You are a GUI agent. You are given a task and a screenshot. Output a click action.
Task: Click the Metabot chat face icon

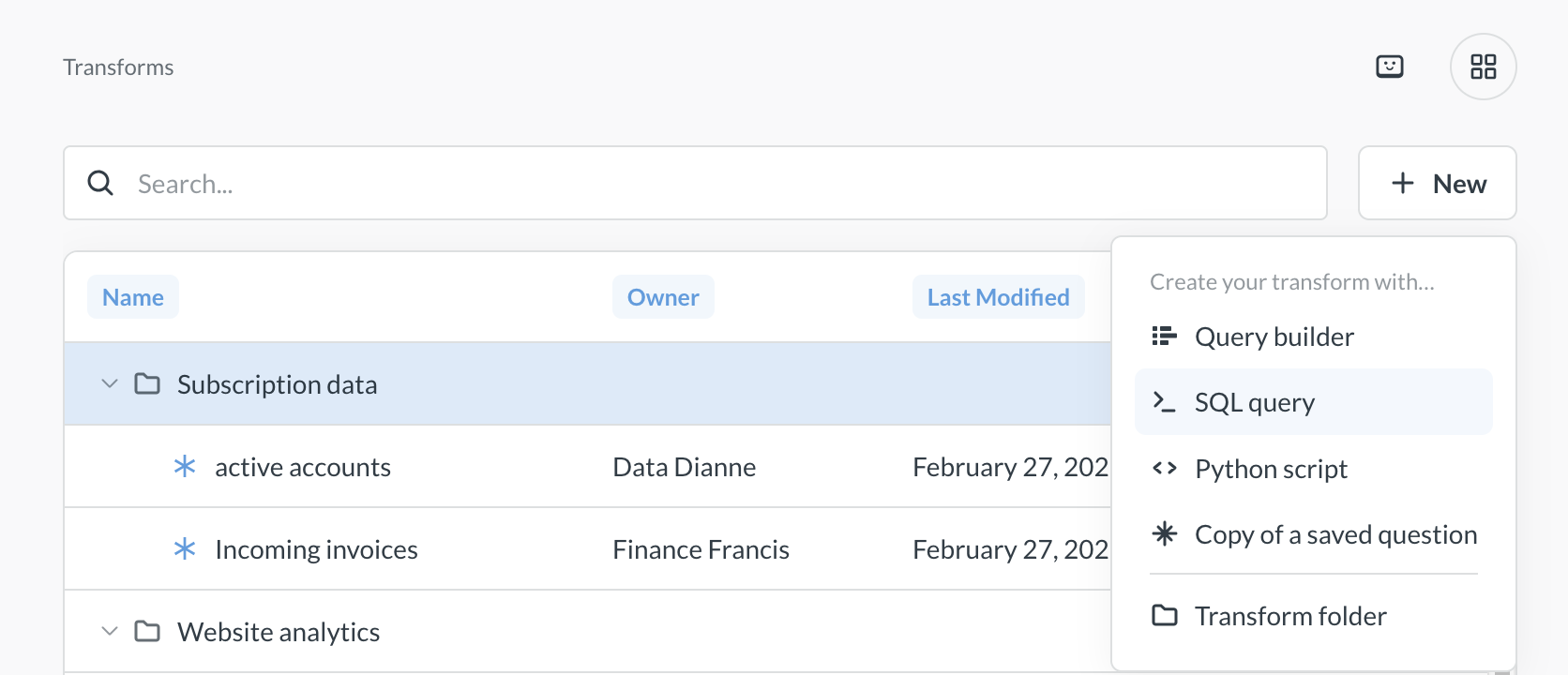(x=1389, y=67)
